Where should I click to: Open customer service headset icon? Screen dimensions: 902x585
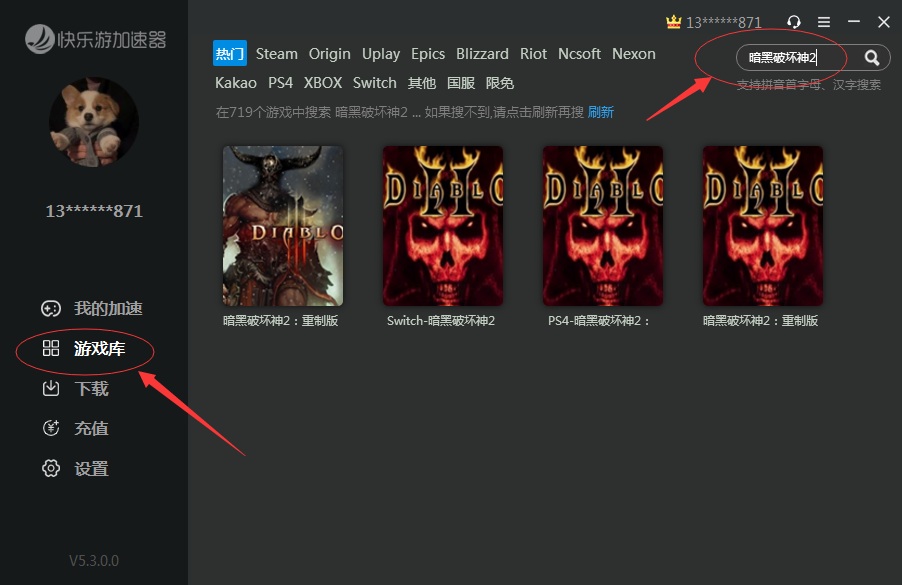tap(794, 22)
